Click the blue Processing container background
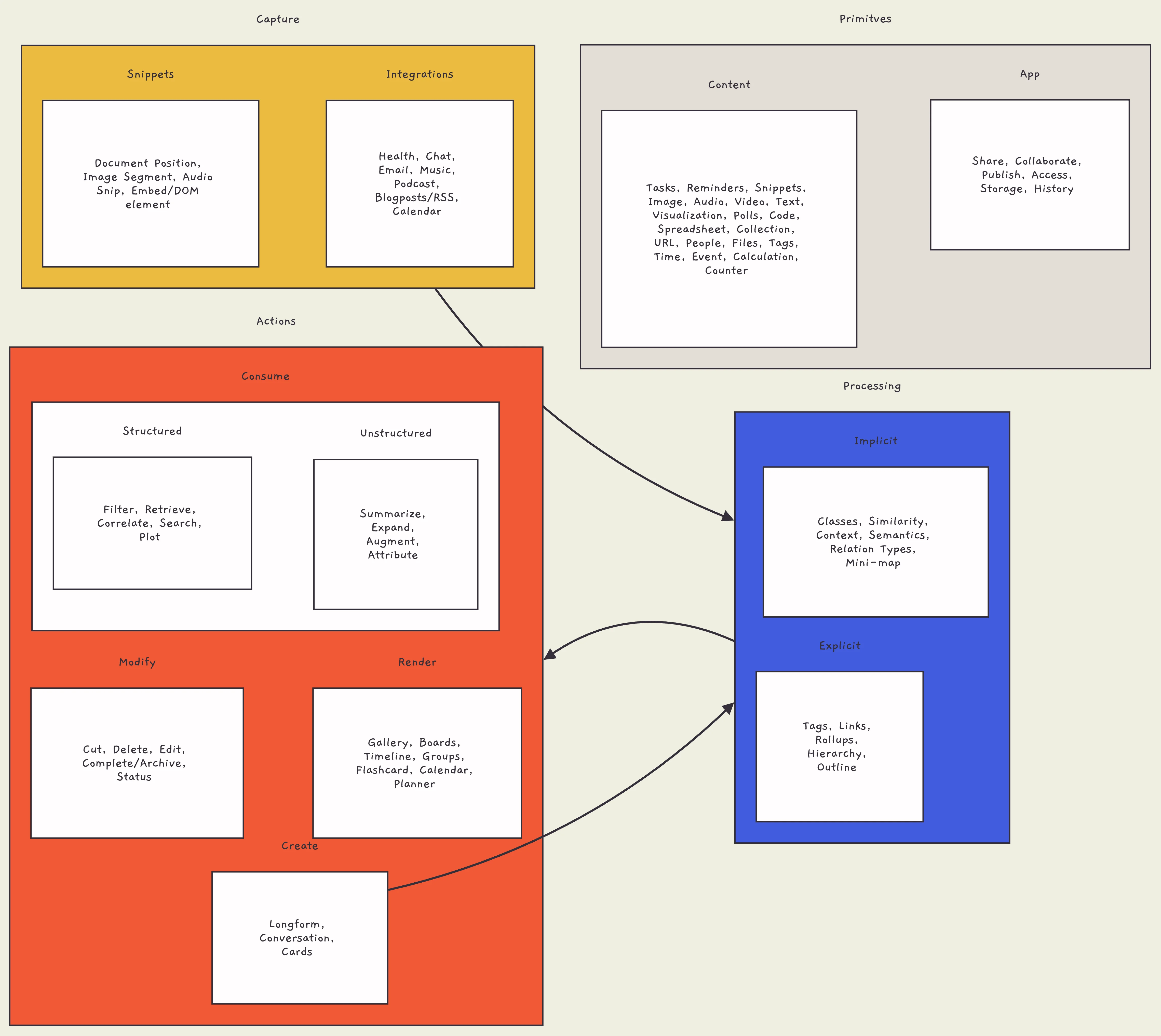Viewport: 1161px width, 1036px height. click(x=967, y=740)
